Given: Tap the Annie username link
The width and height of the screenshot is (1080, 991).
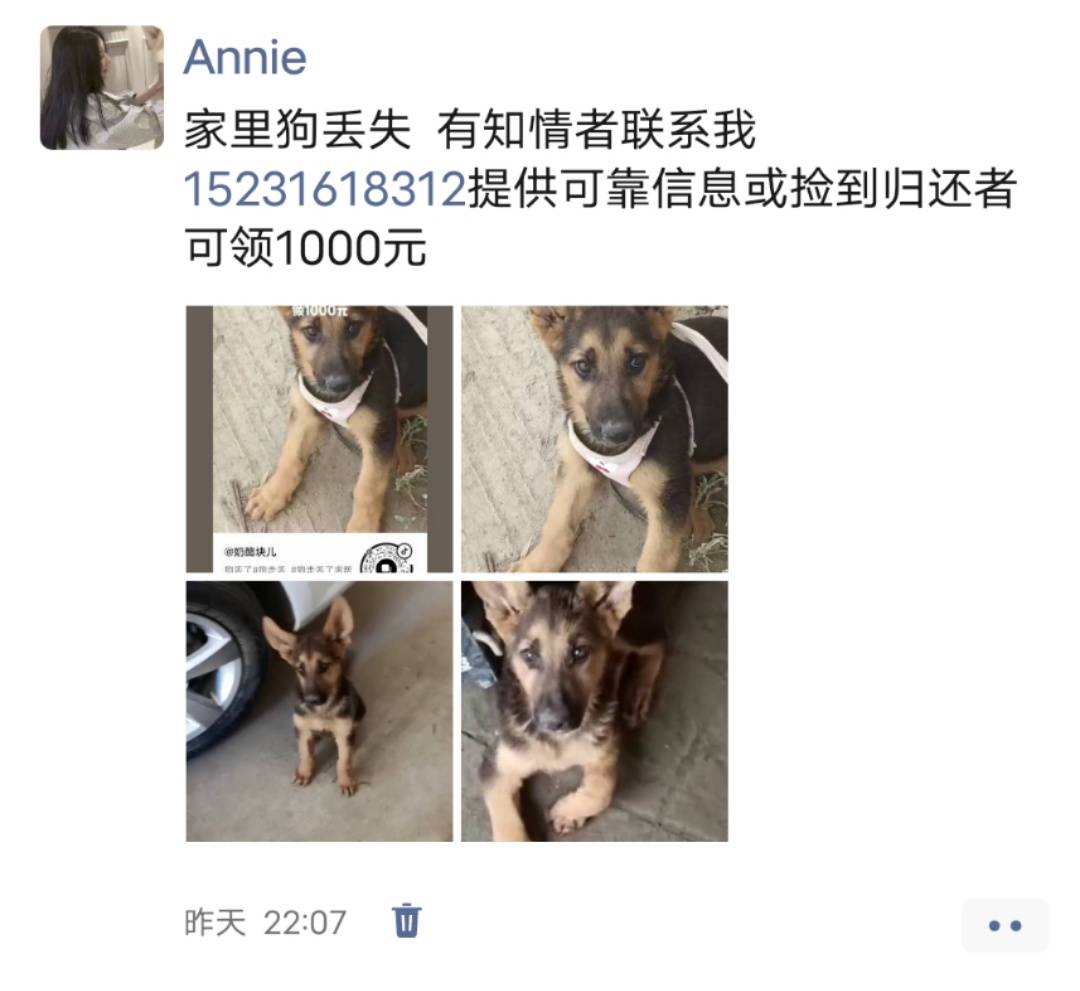Looking at the screenshot, I should (x=245, y=57).
